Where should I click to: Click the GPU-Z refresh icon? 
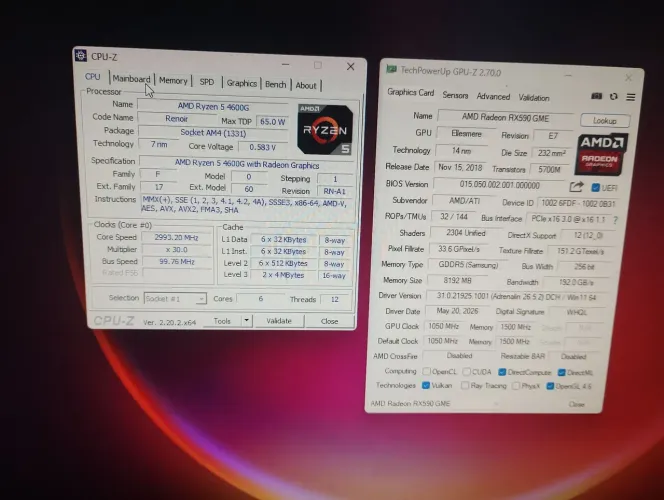click(613, 97)
